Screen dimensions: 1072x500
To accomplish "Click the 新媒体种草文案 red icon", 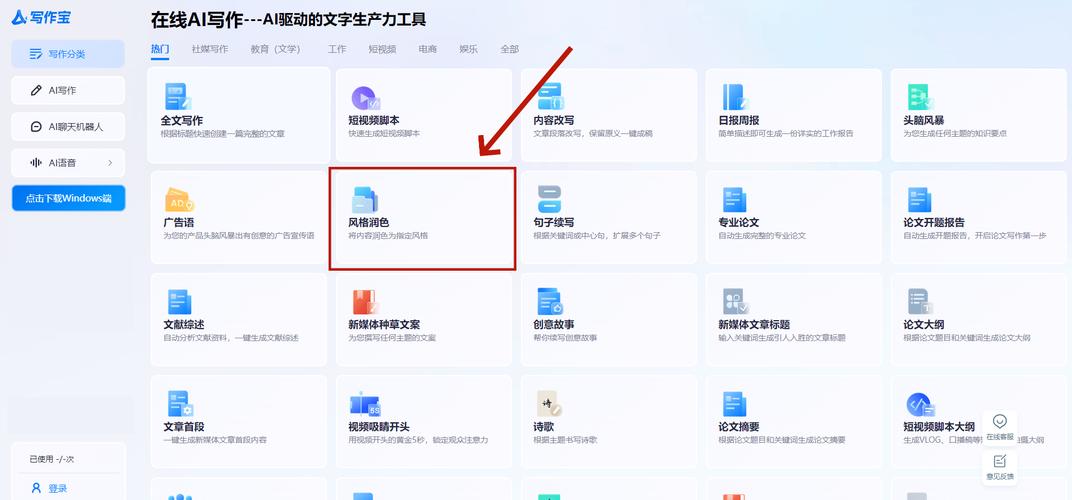I will click(x=364, y=302).
